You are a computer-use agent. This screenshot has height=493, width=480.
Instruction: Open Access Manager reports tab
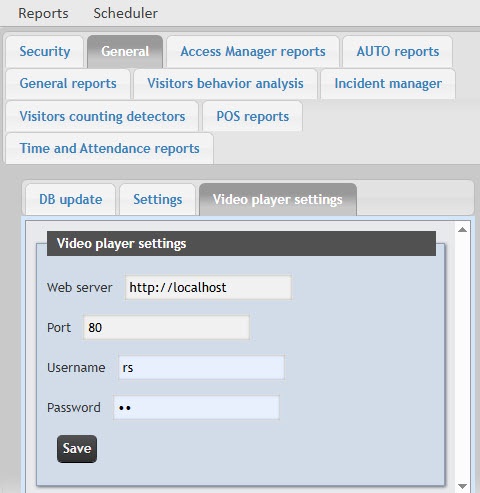[x=253, y=52]
